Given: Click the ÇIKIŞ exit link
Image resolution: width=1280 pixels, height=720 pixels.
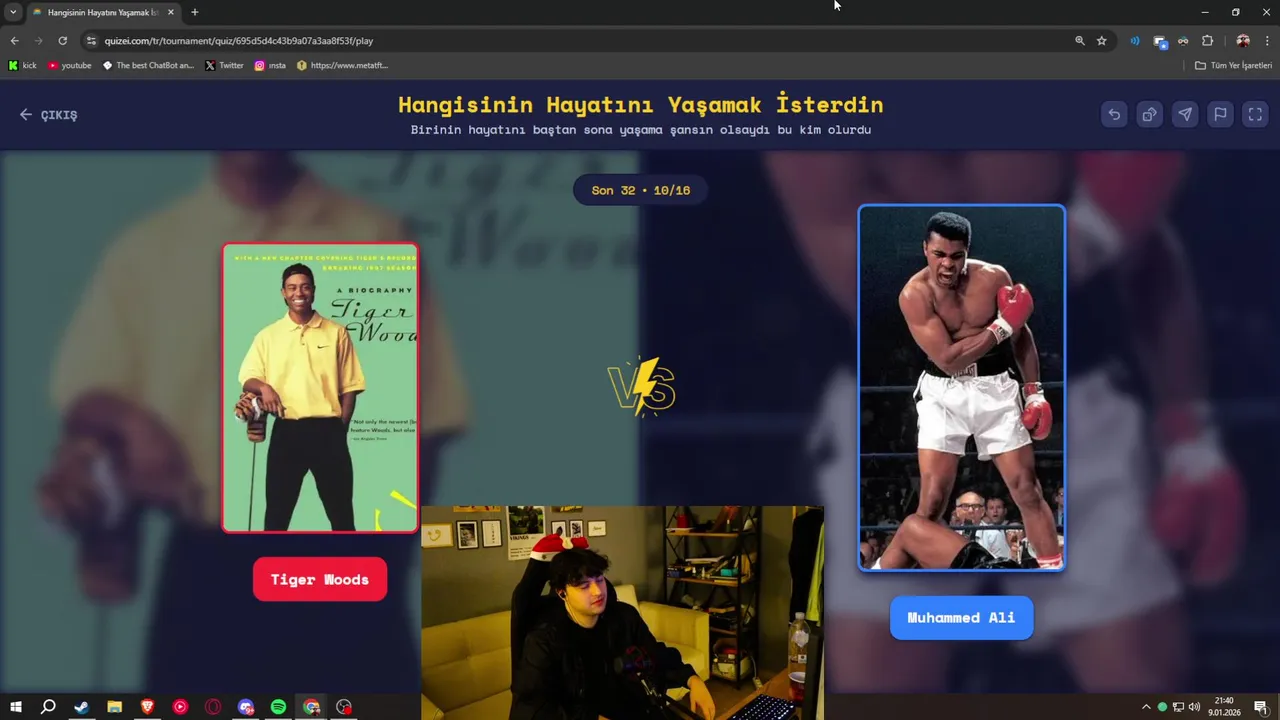Looking at the screenshot, I should pyautogui.click(x=48, y=115).
